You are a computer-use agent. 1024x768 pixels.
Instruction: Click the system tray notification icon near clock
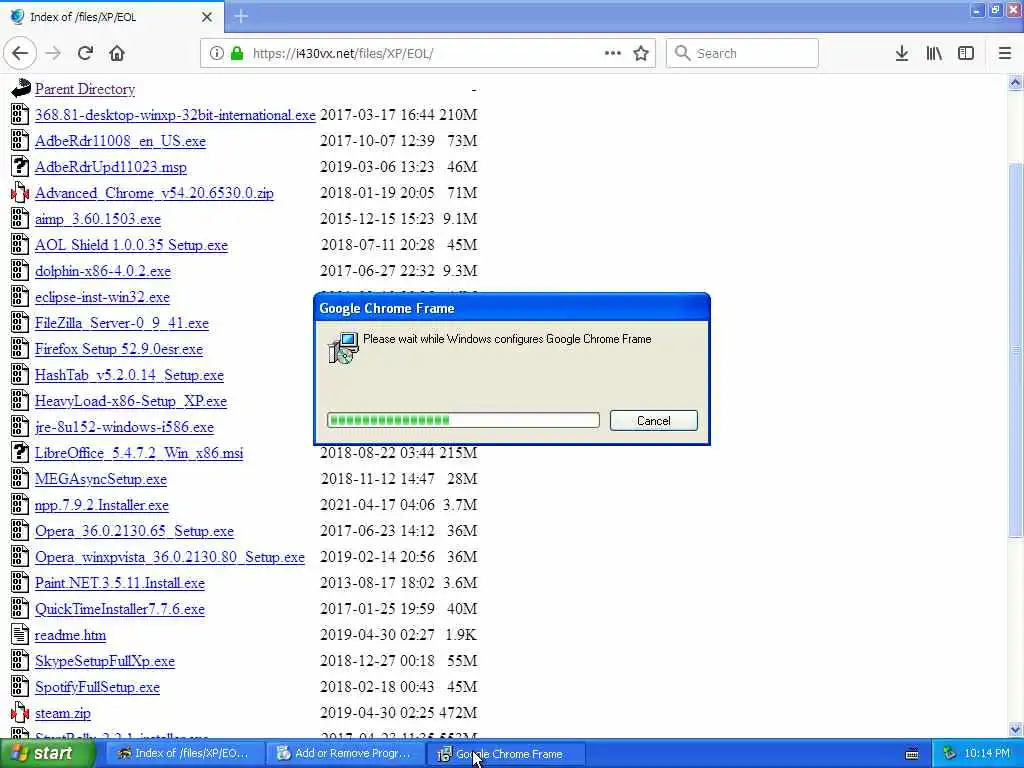[x=950, y=754]
